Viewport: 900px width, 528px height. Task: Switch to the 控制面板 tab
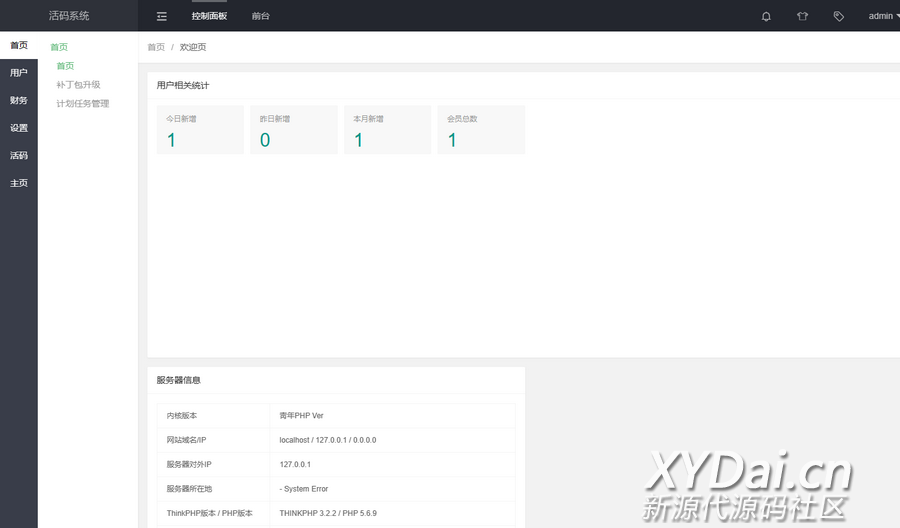click(209, 16)
